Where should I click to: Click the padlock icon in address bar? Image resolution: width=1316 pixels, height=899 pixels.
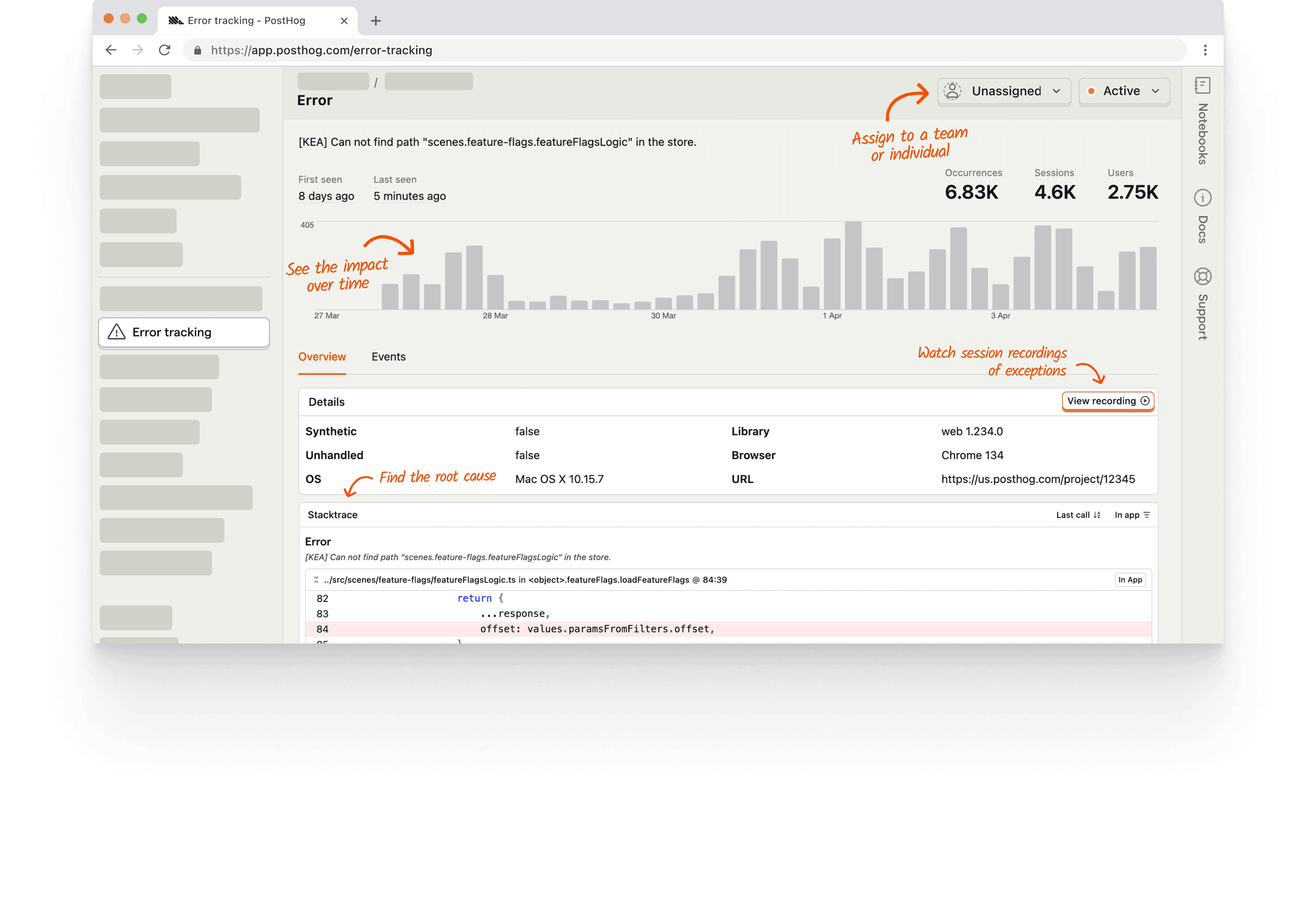coord(197,50)
